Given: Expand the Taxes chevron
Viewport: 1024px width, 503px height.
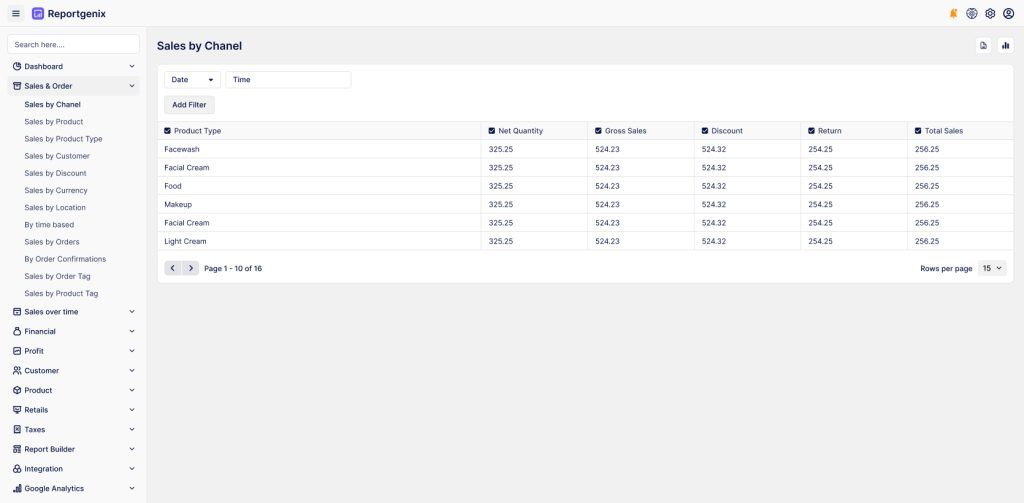Looking at the screenshot, I should point(132,429).
